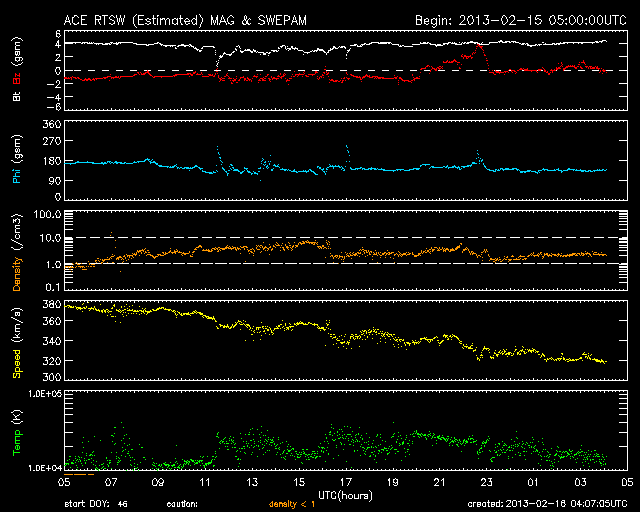Click the 'start DOY: 46' text
Screen dimensions: 640x512
click(96, 504)
